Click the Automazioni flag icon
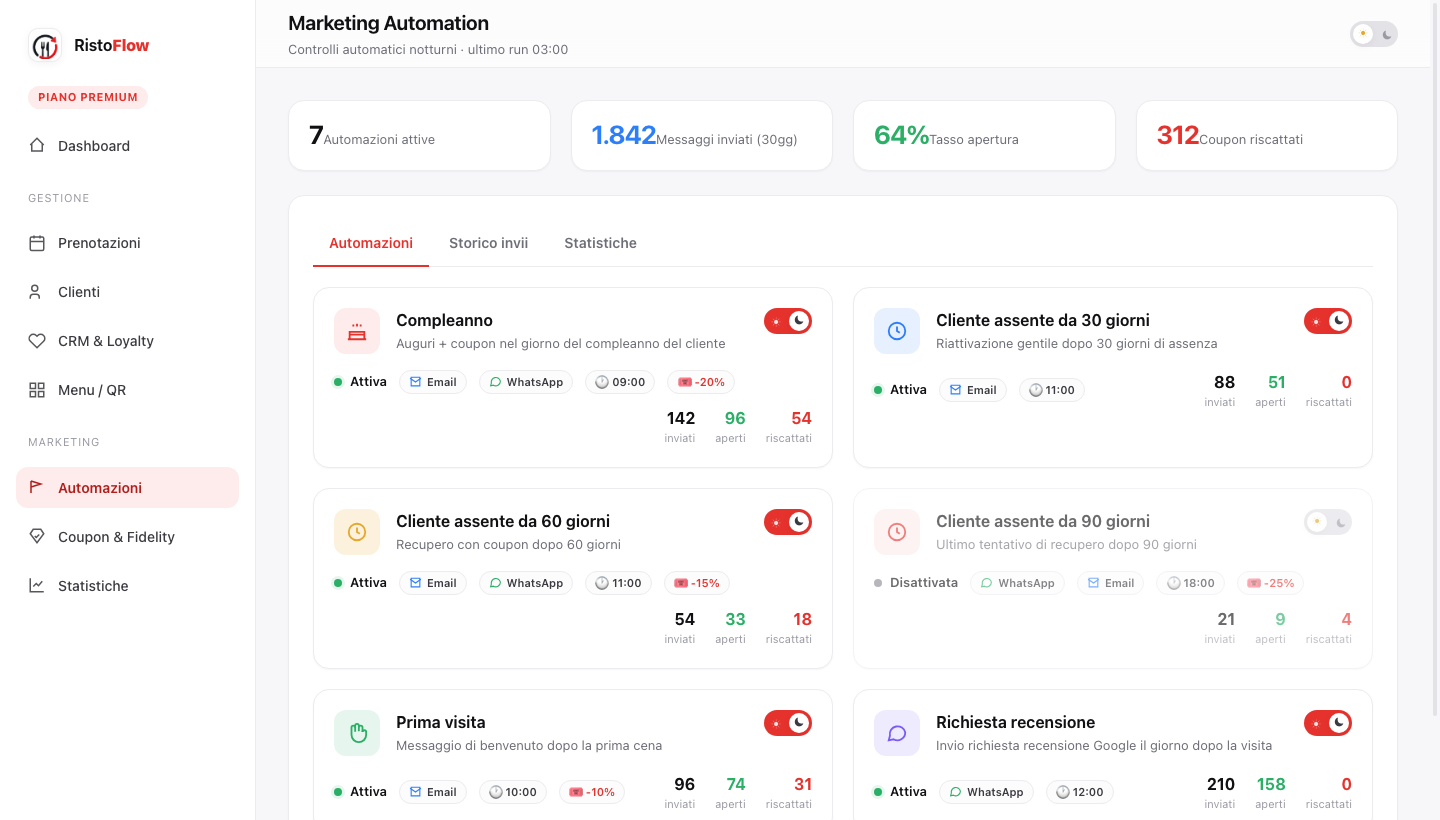 [37, 488]
